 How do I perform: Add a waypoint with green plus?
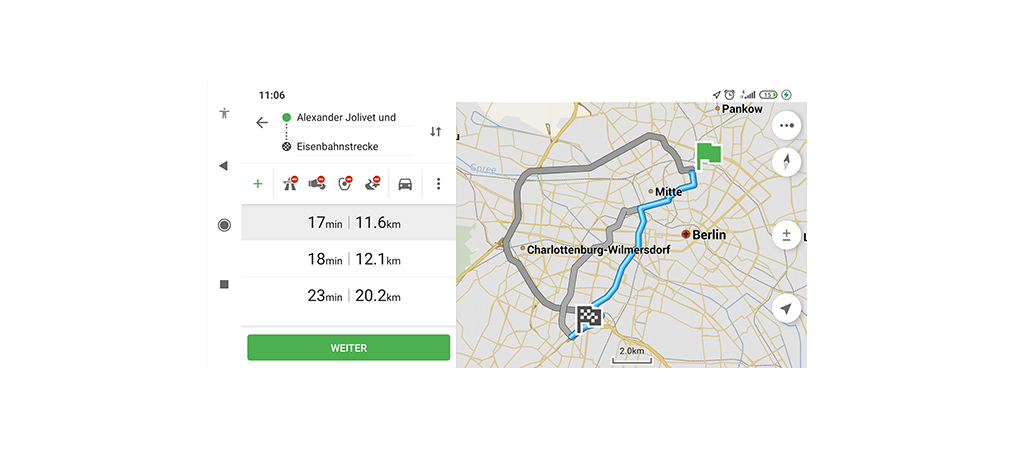(x=258, y=184)
